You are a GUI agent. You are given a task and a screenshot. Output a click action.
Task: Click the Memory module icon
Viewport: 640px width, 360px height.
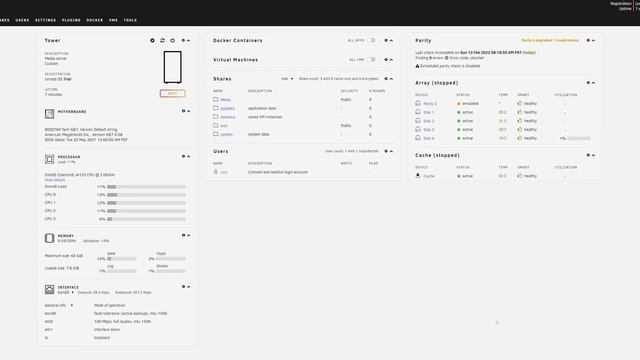[49, 238]
